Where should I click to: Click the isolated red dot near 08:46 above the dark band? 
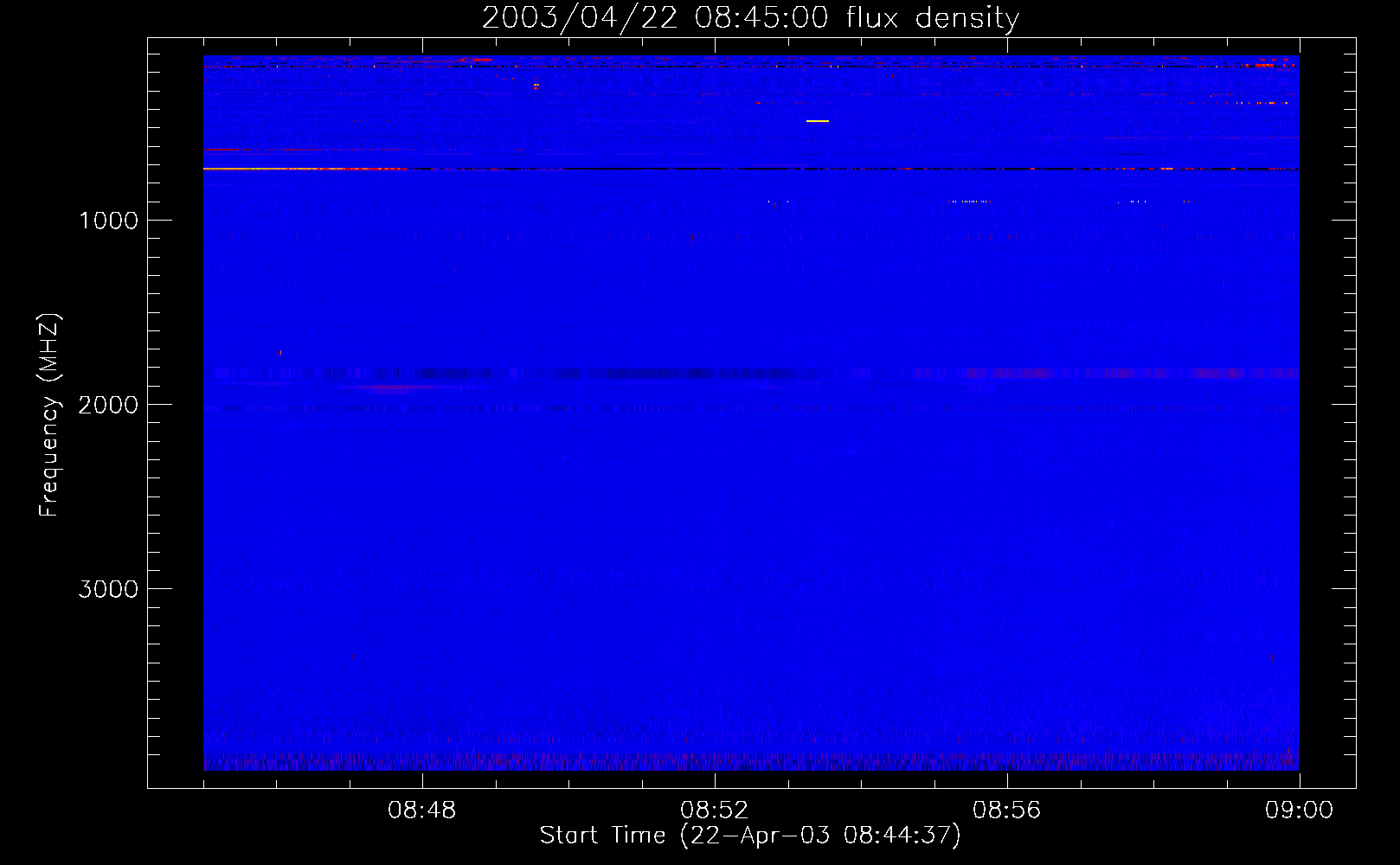280,352
